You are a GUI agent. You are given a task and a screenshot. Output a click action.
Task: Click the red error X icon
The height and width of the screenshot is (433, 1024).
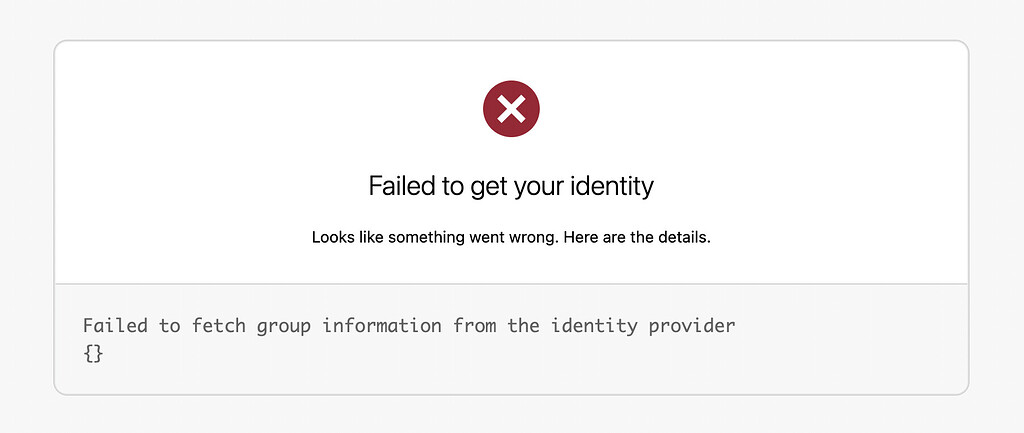[511, 109]
